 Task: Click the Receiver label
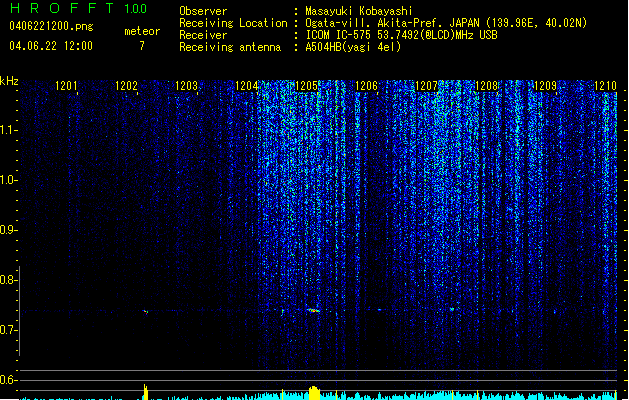click(203, 35)
